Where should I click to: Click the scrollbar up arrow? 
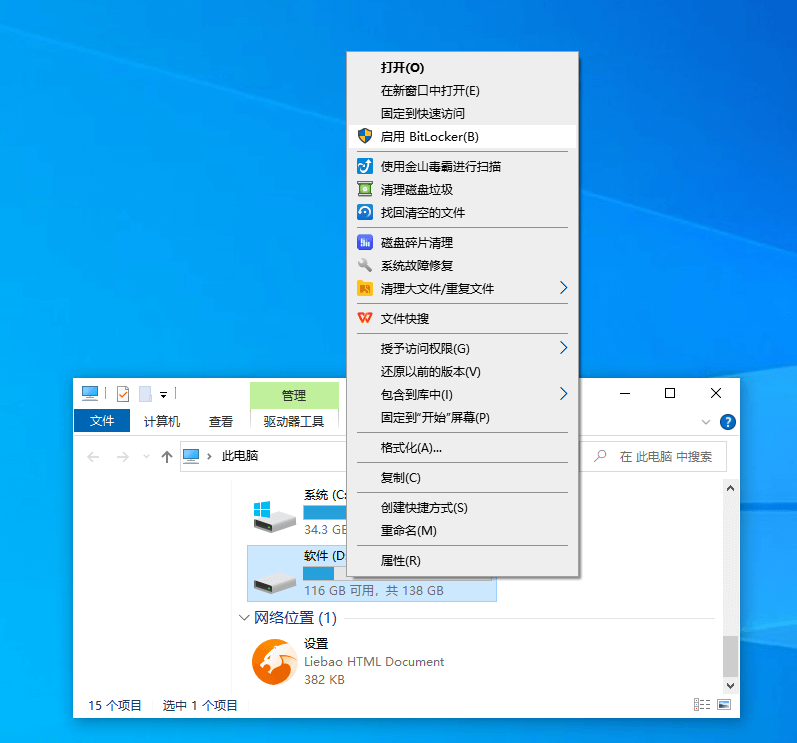coord(730,488)
